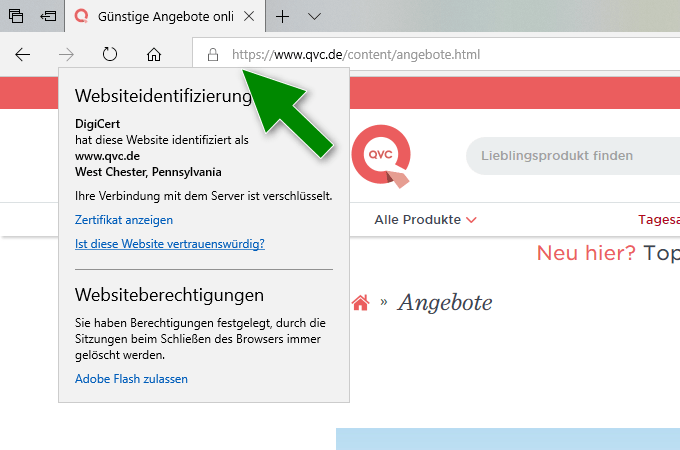Open the tabs you've set aside icon
Image resolution: width=680 pixels, height=450 pixels.
(16, 16)
